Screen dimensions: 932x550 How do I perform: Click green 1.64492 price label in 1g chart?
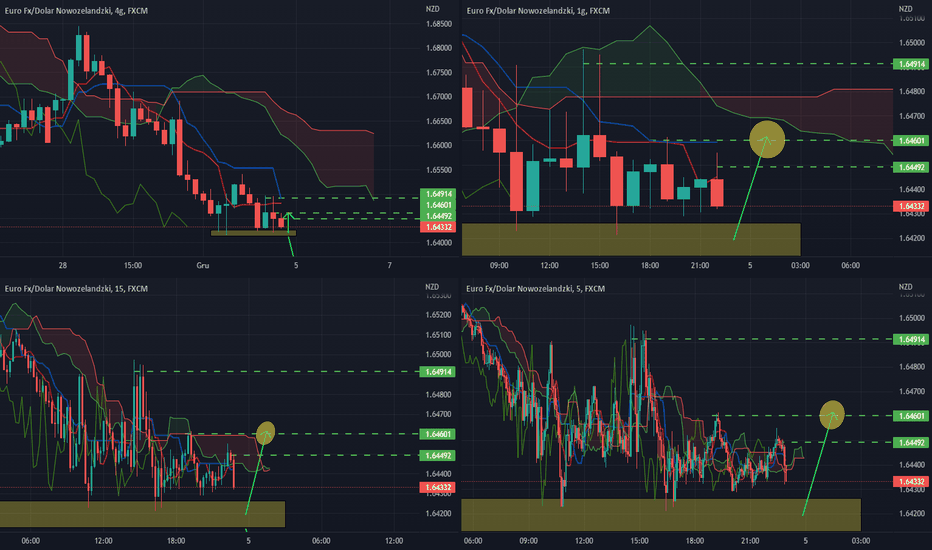tap(911, 168)
